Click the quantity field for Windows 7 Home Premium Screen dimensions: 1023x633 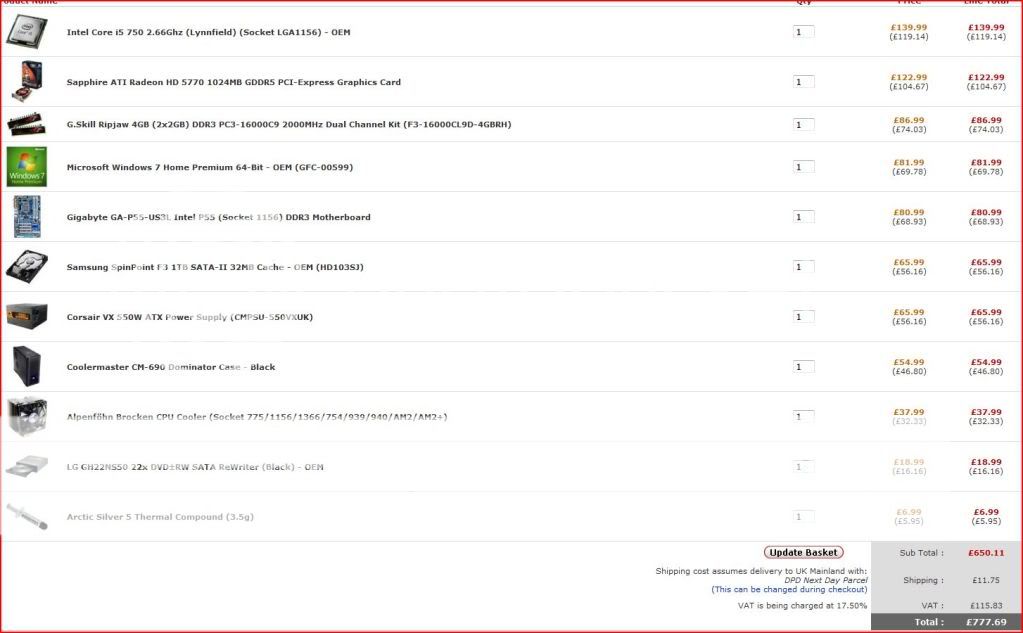803,167
